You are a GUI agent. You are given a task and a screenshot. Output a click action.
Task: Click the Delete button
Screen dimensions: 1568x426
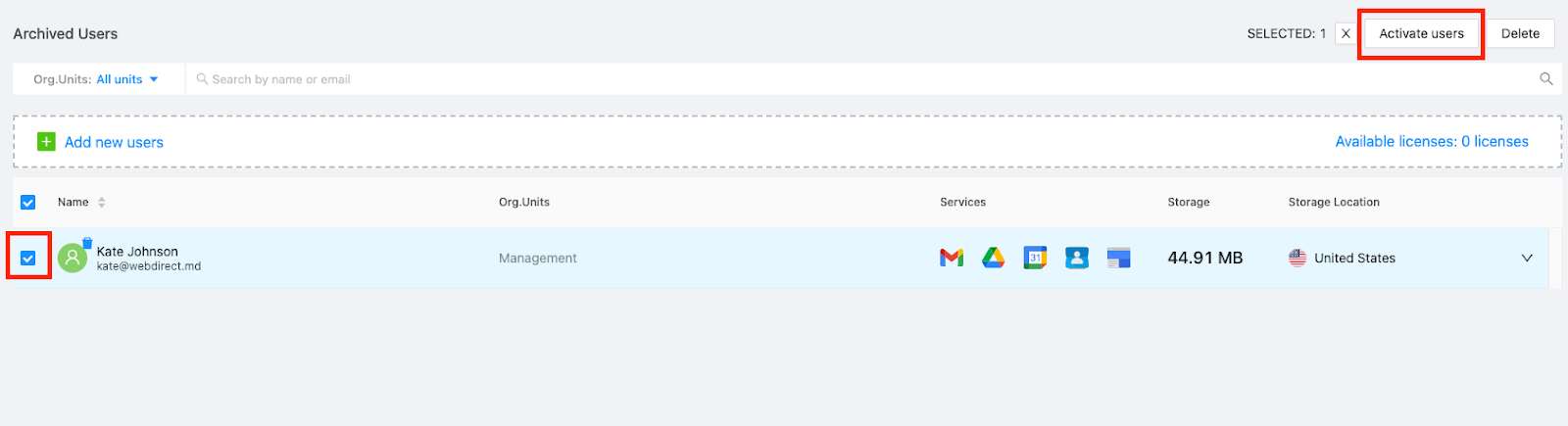pos(1520,33)
